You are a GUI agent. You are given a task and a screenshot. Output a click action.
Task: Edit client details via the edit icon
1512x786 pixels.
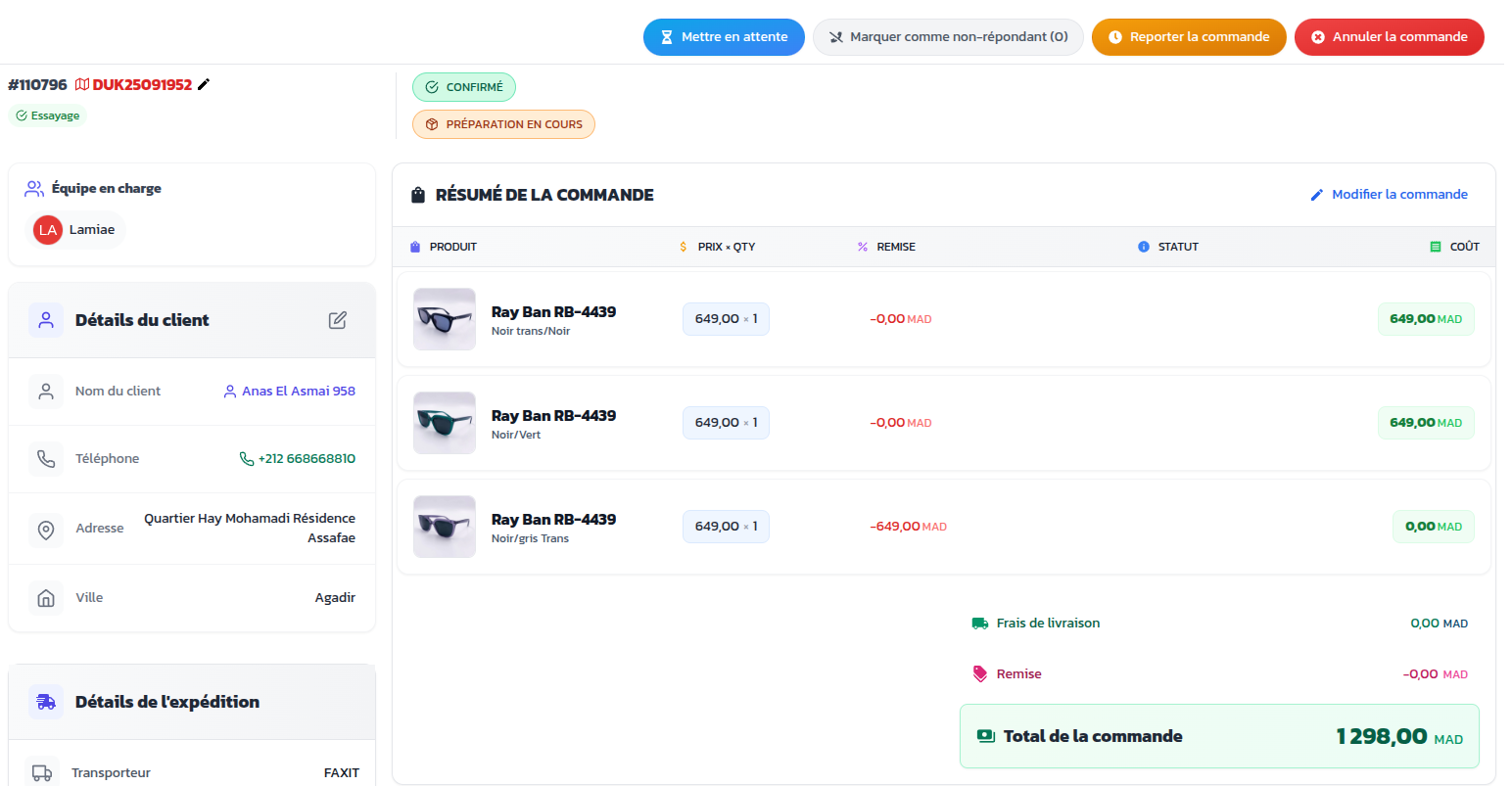[x=338, y=320]
